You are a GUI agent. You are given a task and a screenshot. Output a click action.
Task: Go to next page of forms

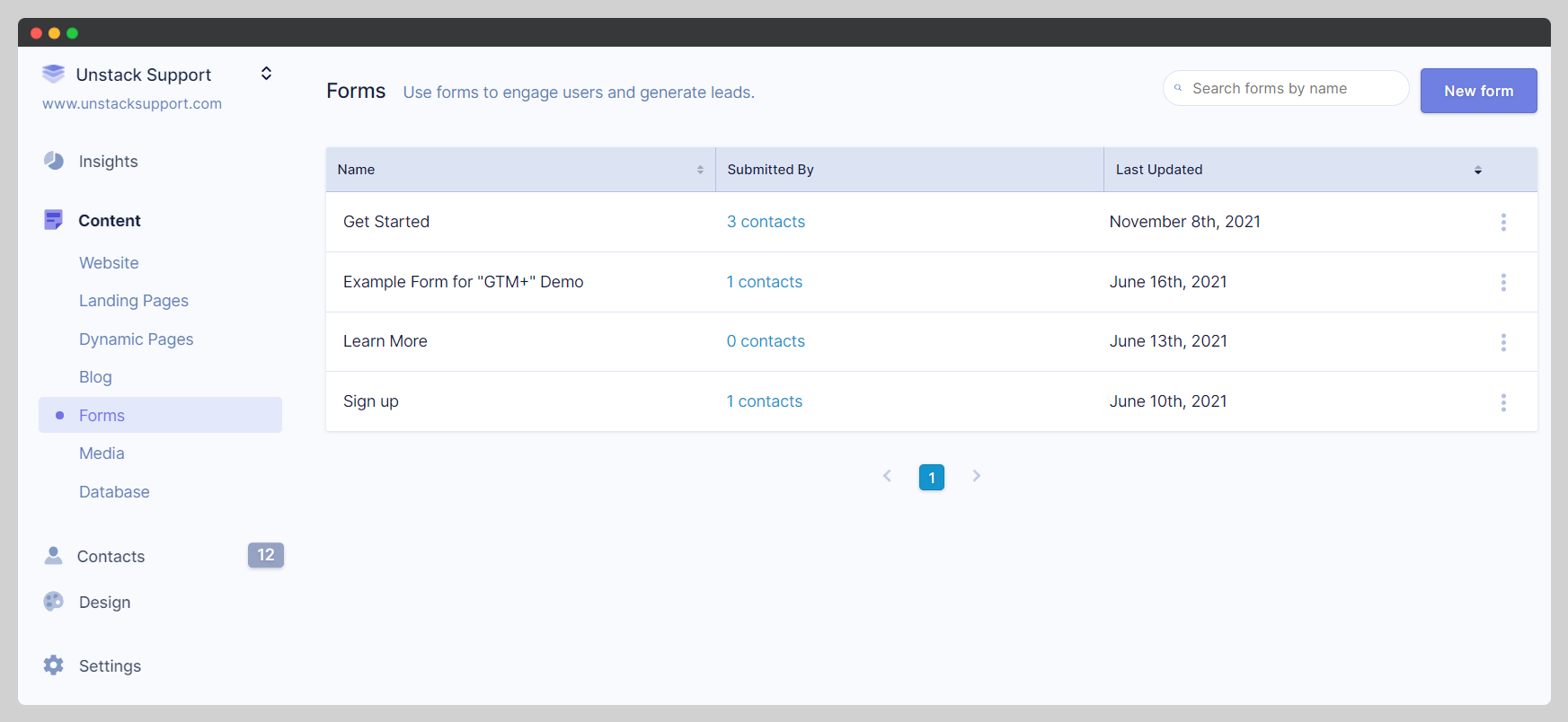pos(976,476)
